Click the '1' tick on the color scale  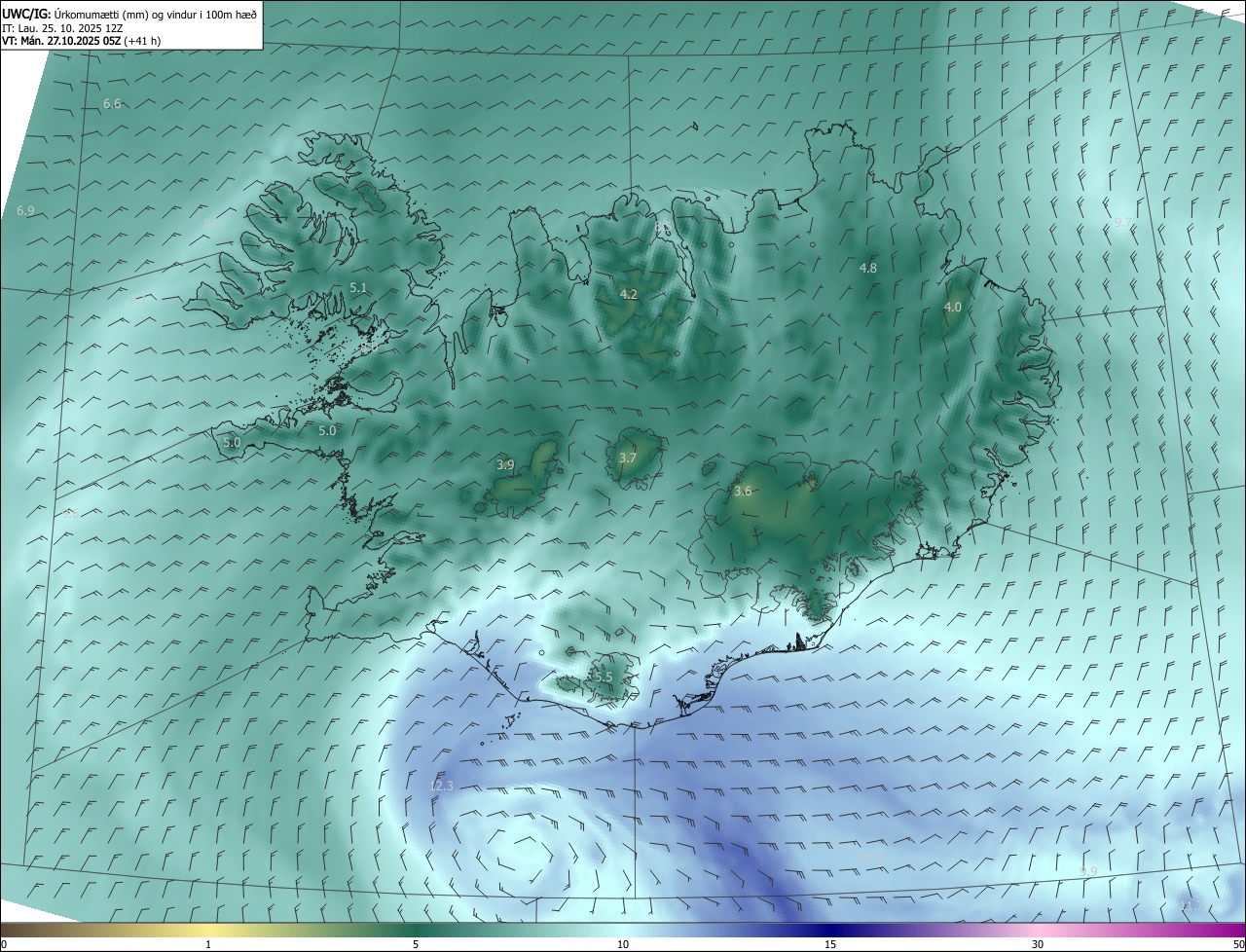pyautogui.click(x=208, y=944)
